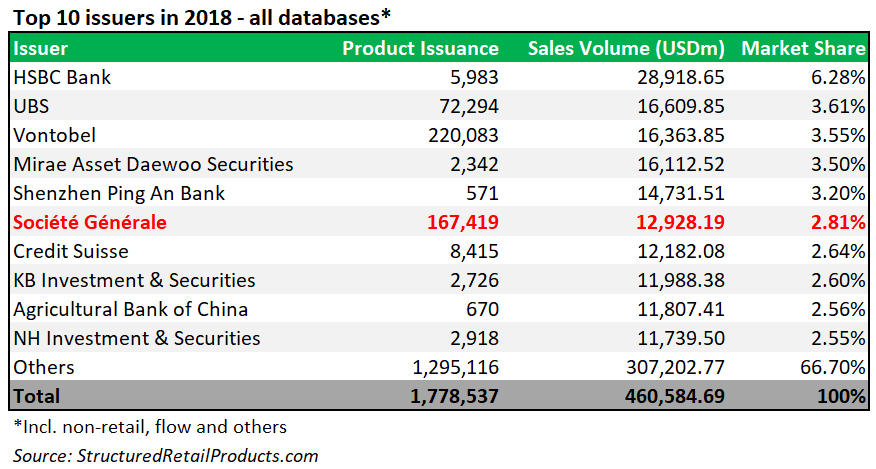Click UBS product issuance 72,294
The height and width of the screenshot is (469, 876).
pyautogui.click(x=469, y=106)
